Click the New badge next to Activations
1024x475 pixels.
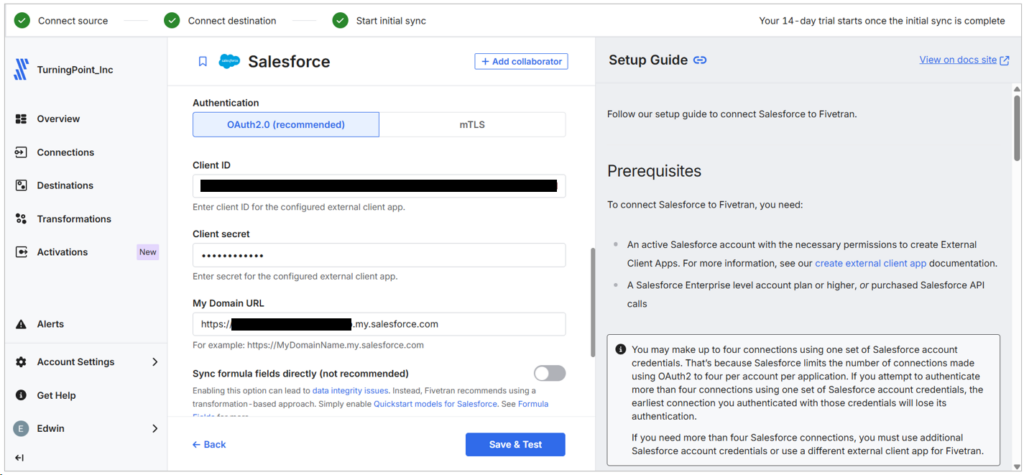148,252
